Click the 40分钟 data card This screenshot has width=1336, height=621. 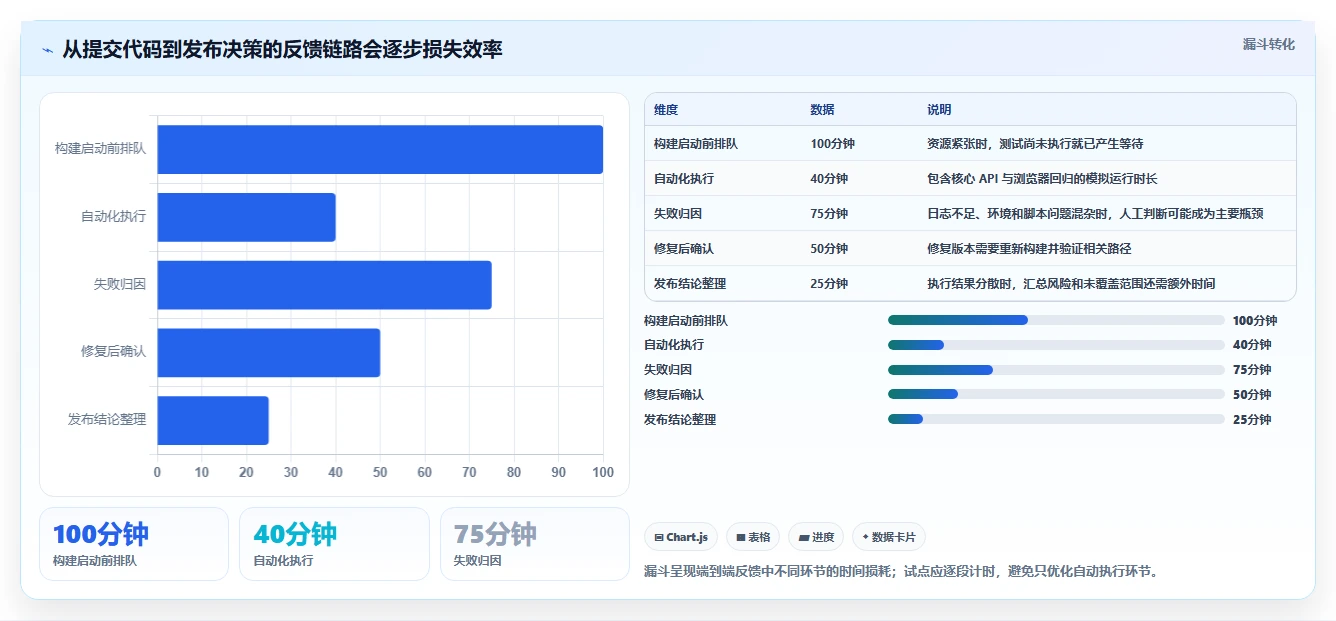[x=334, y=544]
